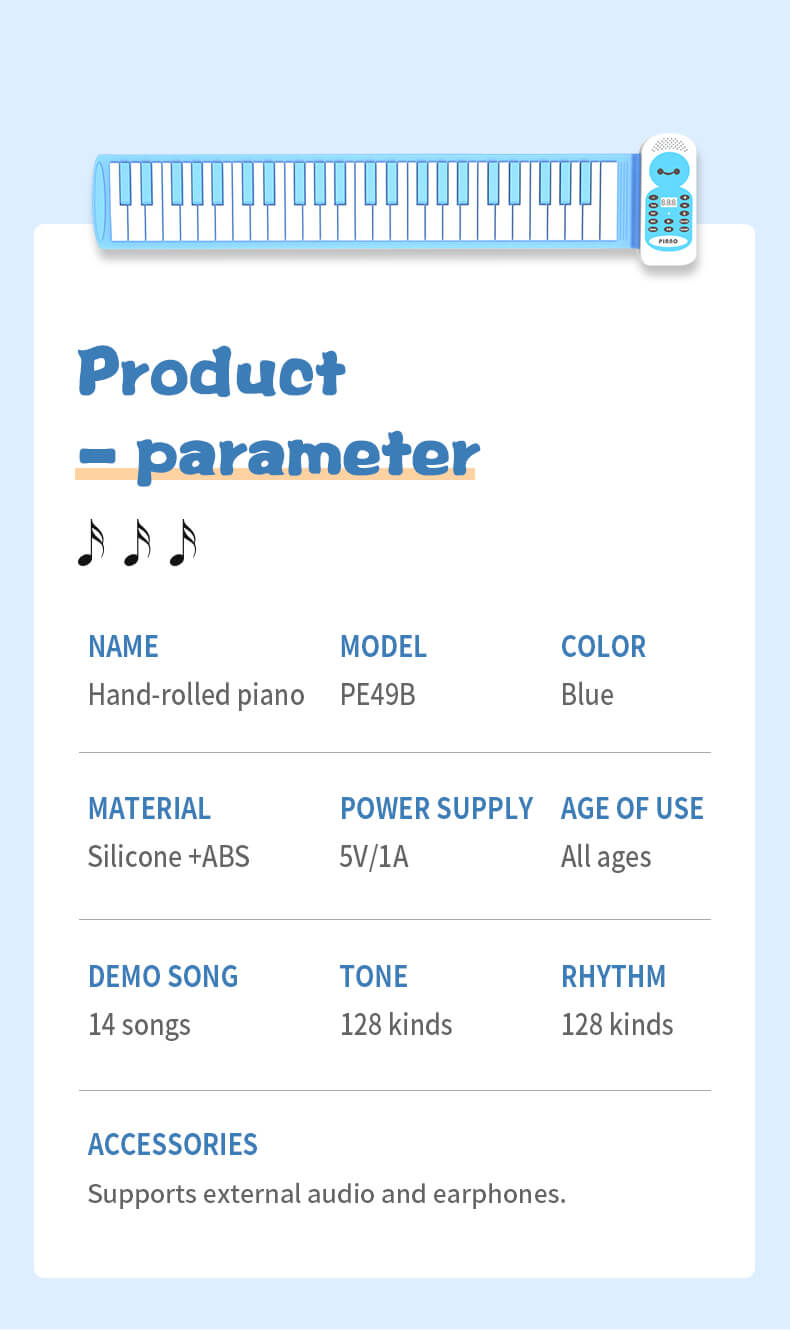
Task: Click the red digital display on controller
Action: pos(668,201)
